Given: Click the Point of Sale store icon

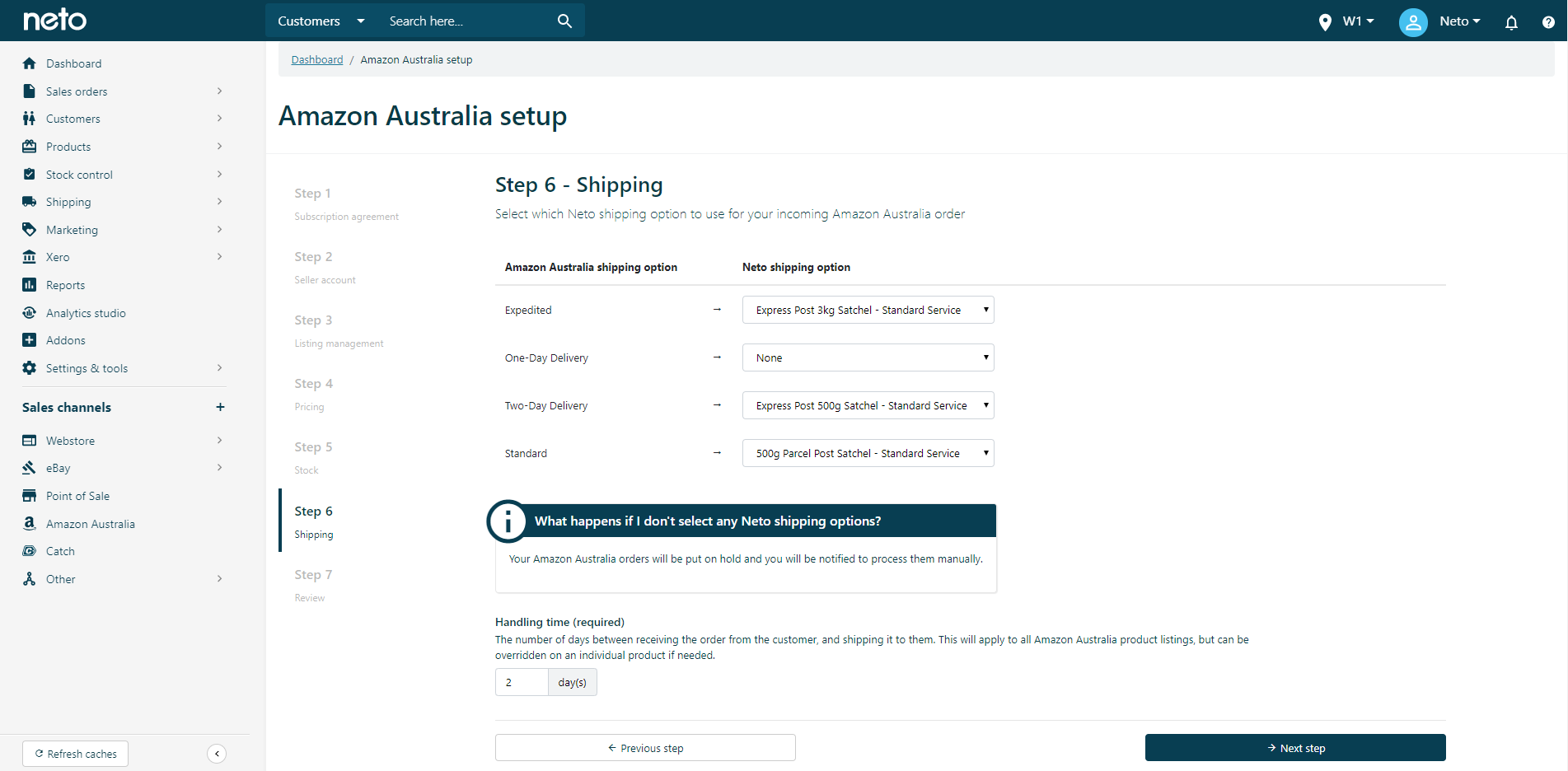Looking at the screenshot, I should (30, 496).
